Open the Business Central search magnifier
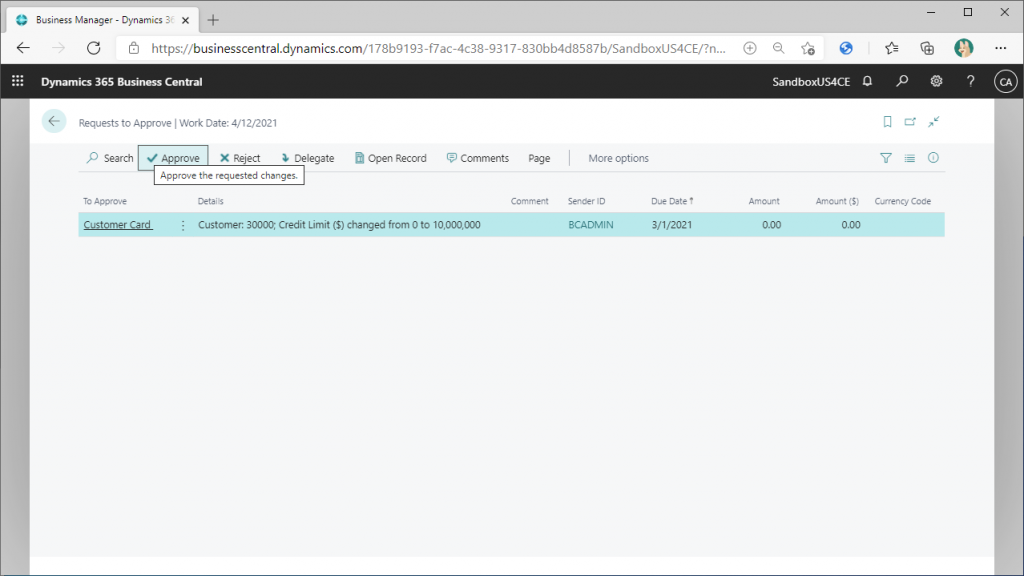 tap(902, 81)
